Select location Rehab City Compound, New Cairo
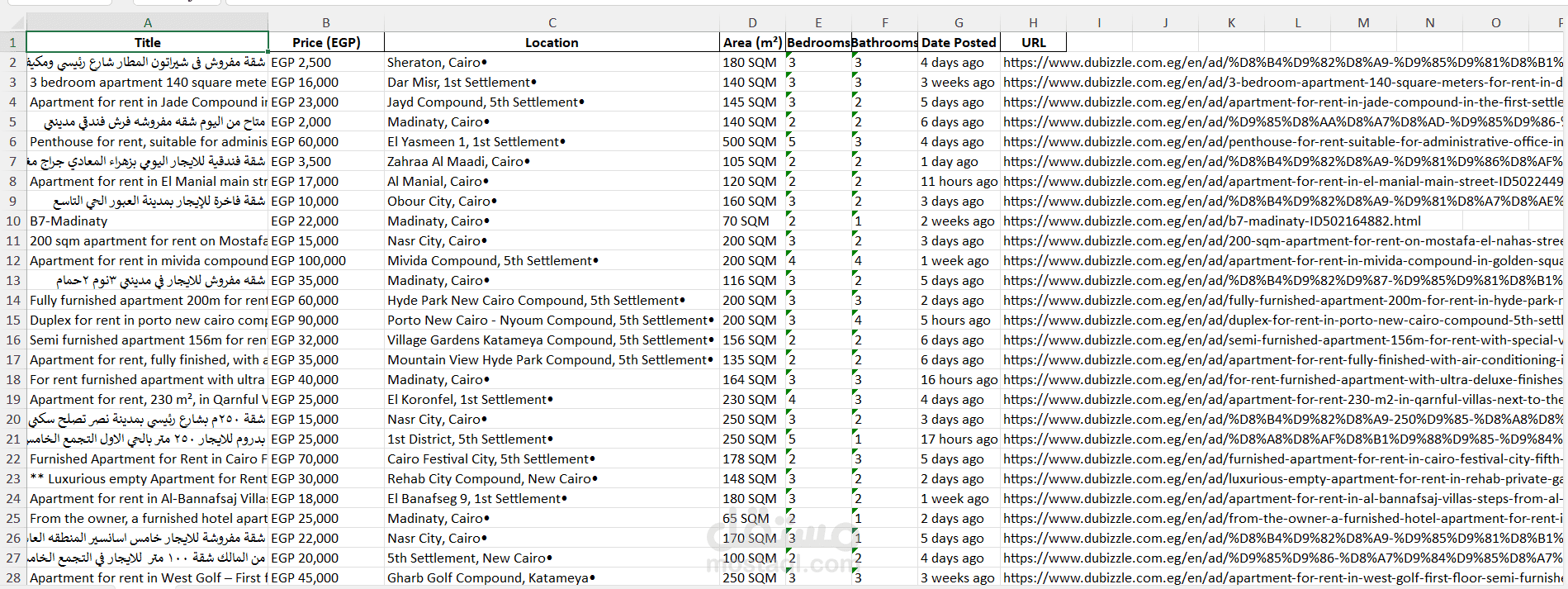Image resolution: width=1568 pixels, height=589 pixels. (552, 478)
